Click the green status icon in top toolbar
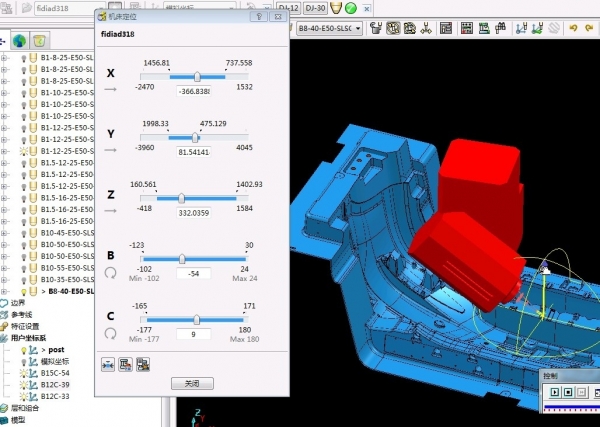600x427 pixels. coord(351,8)
